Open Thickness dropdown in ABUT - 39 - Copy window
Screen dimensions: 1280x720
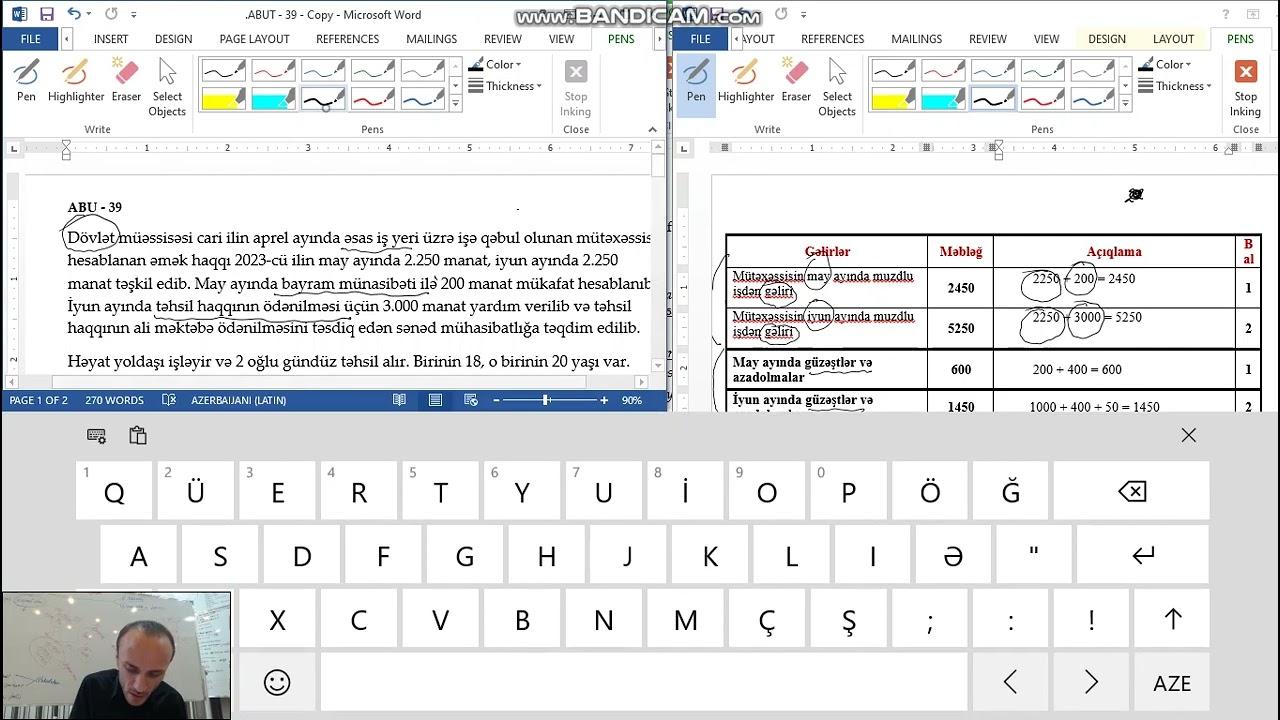point(505,86)
